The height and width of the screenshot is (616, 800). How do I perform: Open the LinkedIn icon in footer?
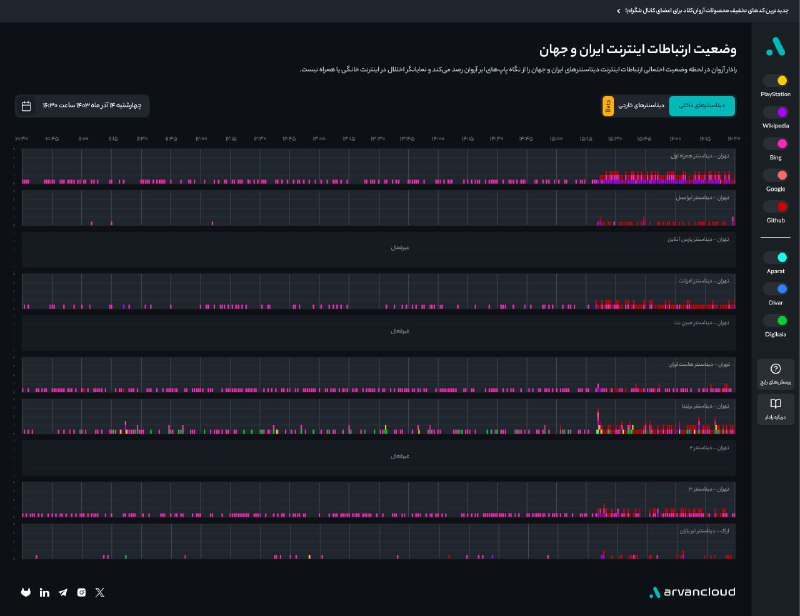pyautogui.click(x=44, y=593)
